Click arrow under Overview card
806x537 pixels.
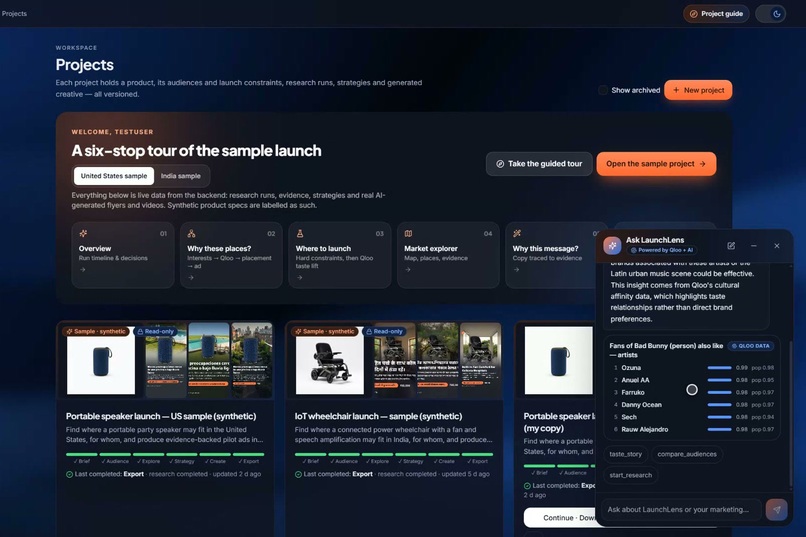(83, 270)
